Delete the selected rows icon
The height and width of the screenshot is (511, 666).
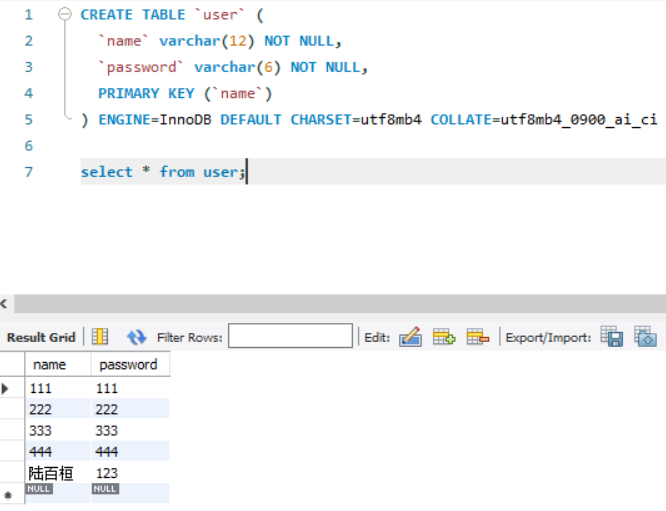coord(478,337)
